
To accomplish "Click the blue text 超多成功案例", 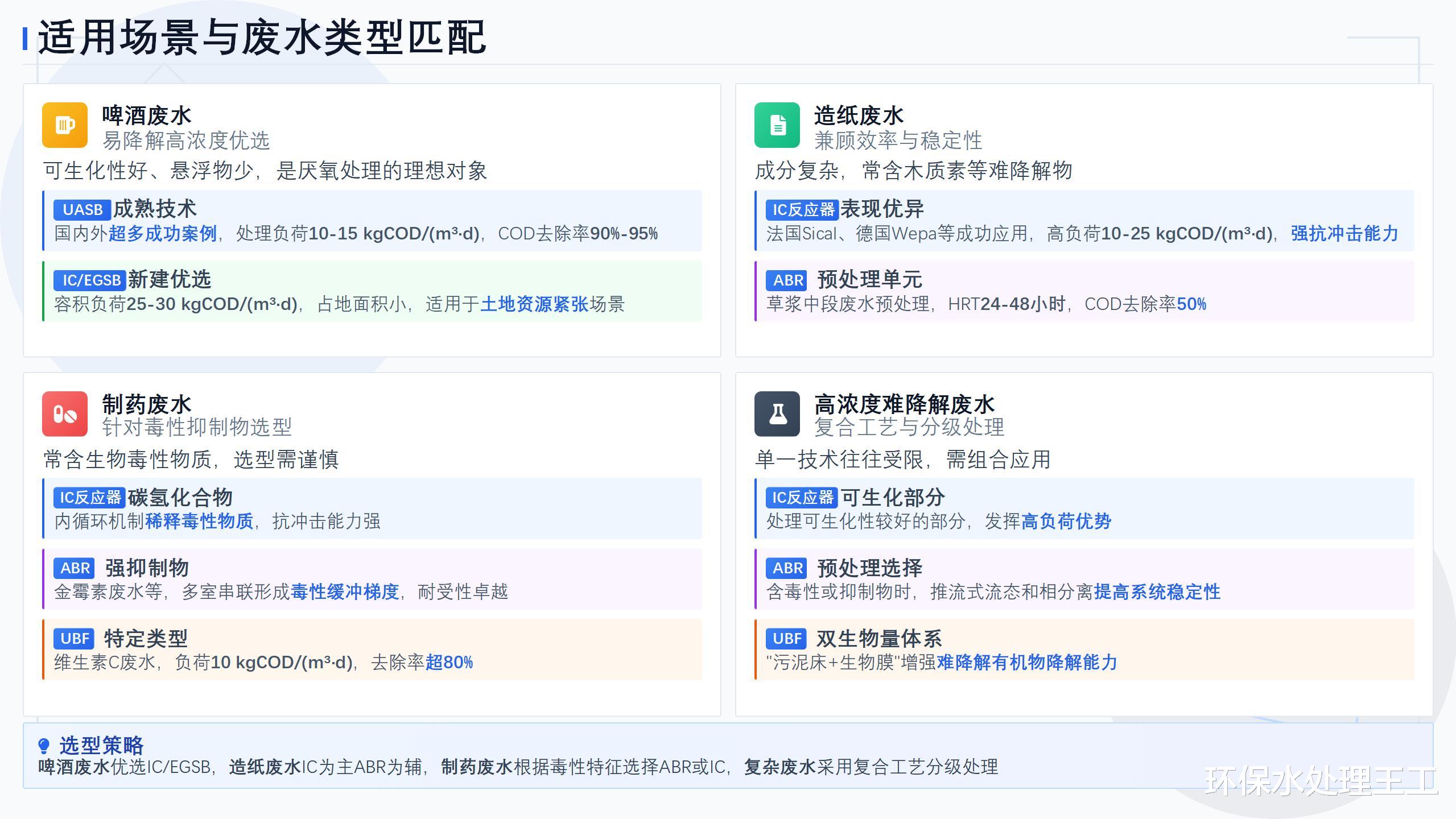I will click(163, 234).
